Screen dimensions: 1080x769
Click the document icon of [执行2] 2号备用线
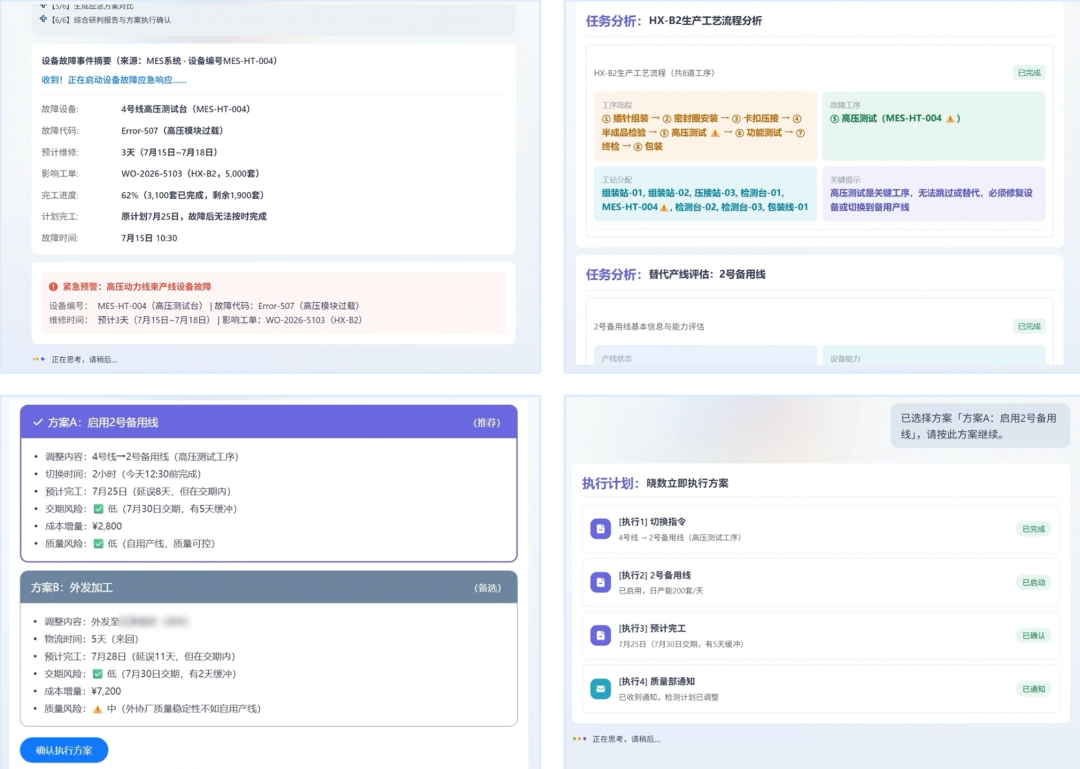[x=601, y=582]
